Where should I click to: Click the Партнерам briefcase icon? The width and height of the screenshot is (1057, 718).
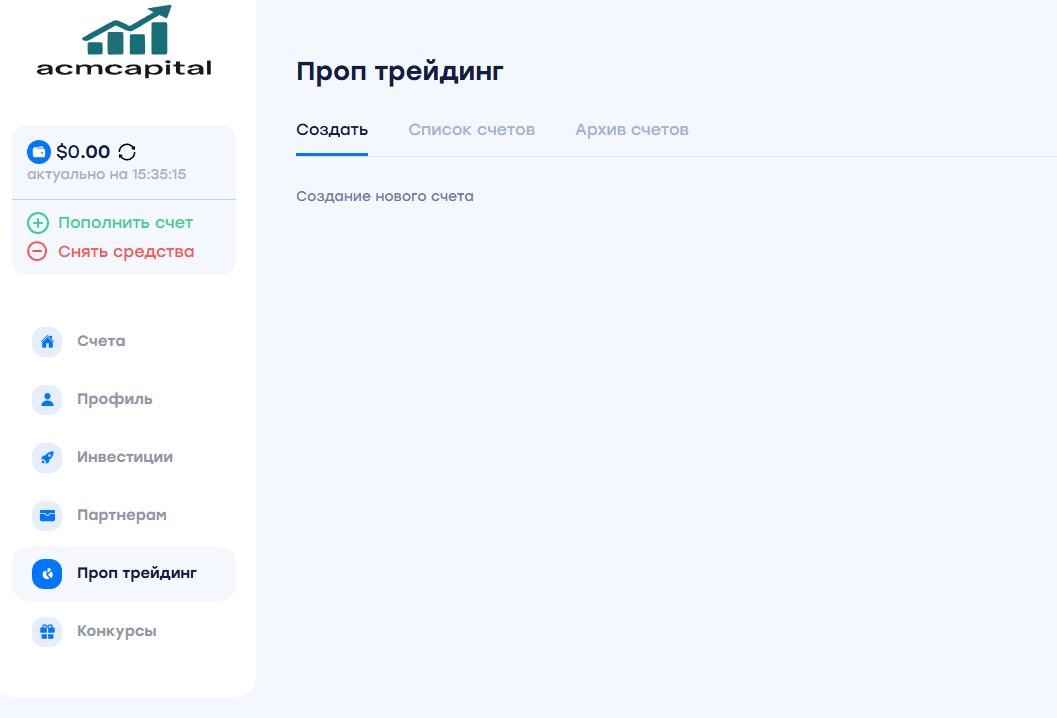47,515
